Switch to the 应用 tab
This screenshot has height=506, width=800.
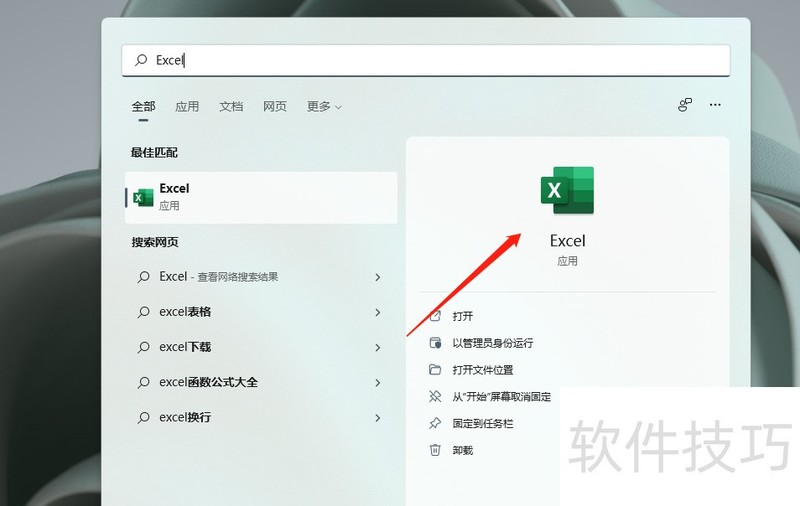(x=187, y=106)
